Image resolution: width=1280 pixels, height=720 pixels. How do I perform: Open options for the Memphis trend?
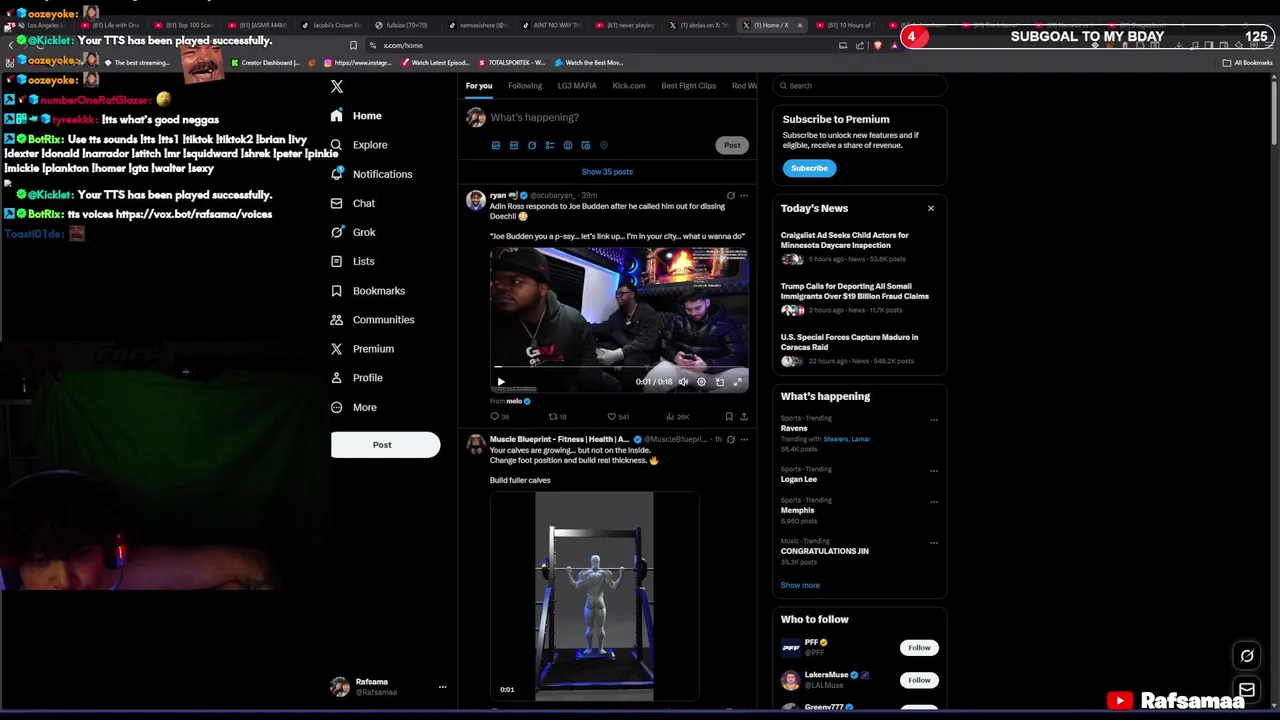pyautogui.click(x=934, y=502)
